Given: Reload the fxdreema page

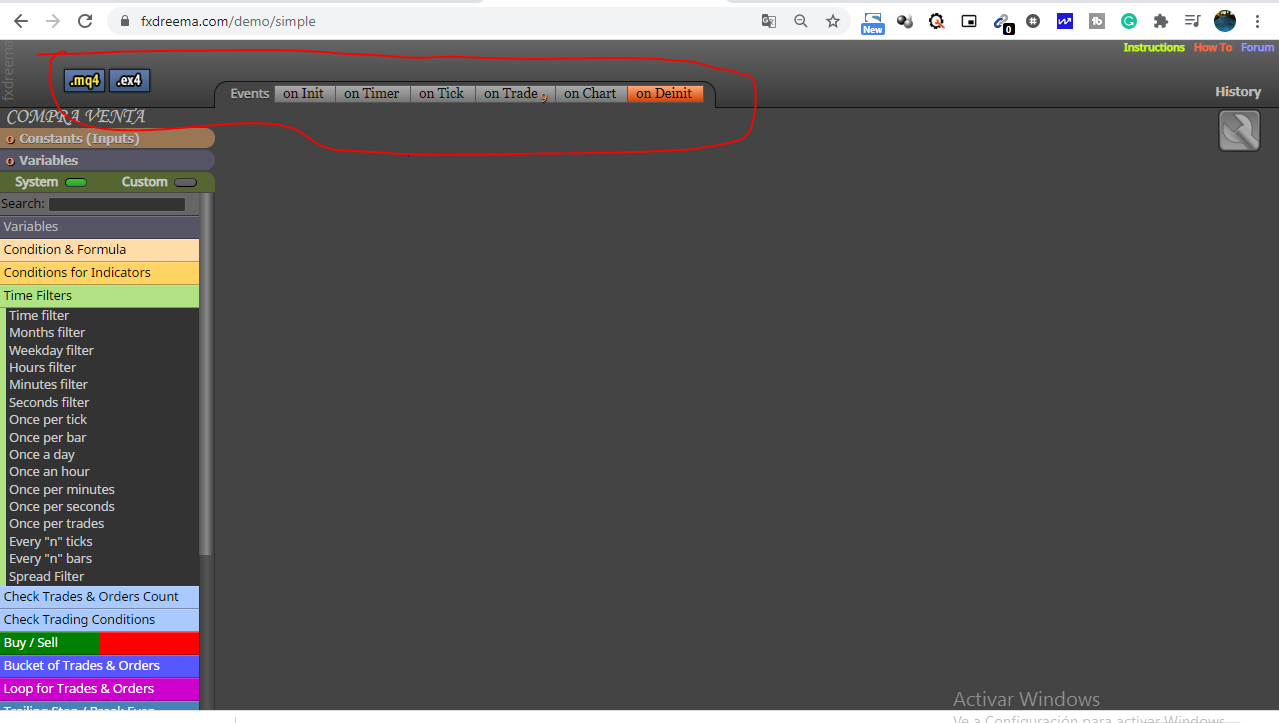Looking at the screenshot, I should [x=86, y=21].
